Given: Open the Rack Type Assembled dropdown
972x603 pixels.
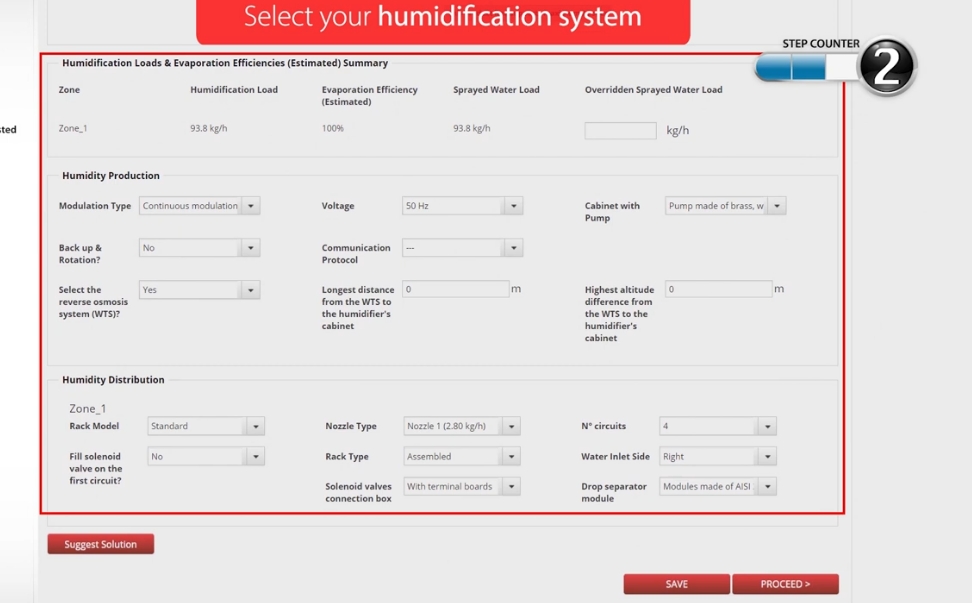Looking at the screenshot, I should (x=462, y=457).
